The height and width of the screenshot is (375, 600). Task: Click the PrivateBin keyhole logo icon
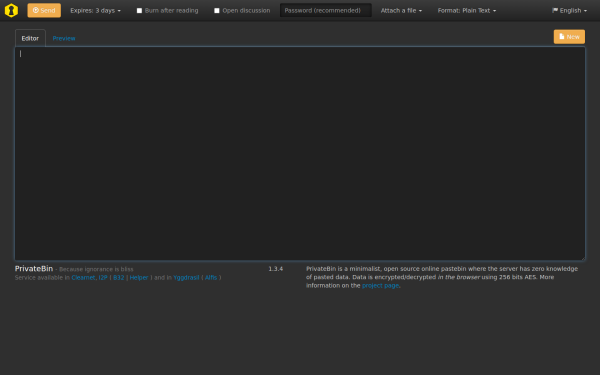point(11,10)
